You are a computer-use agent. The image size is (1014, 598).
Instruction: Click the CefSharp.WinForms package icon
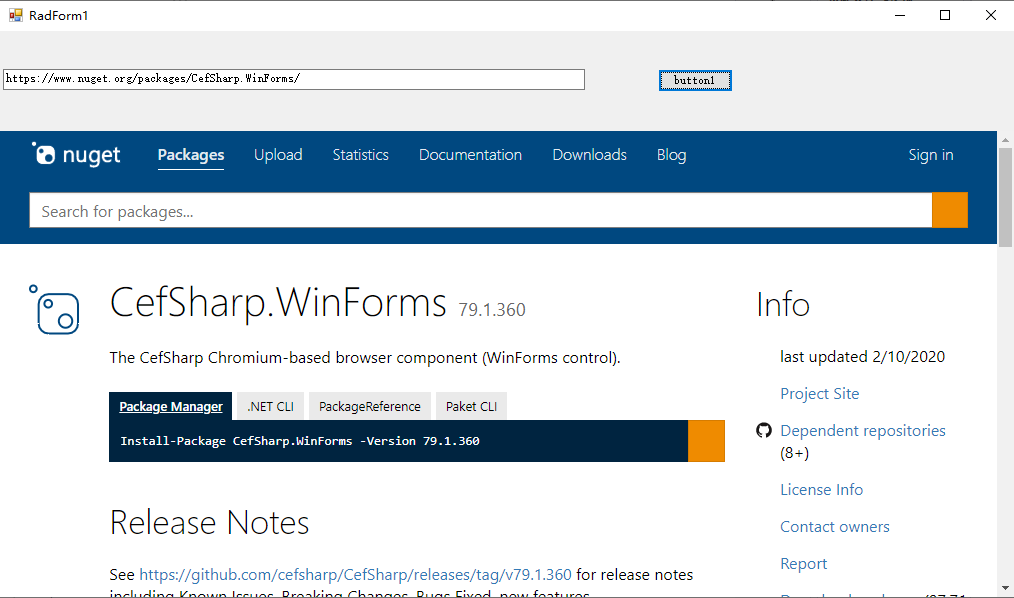54,310
